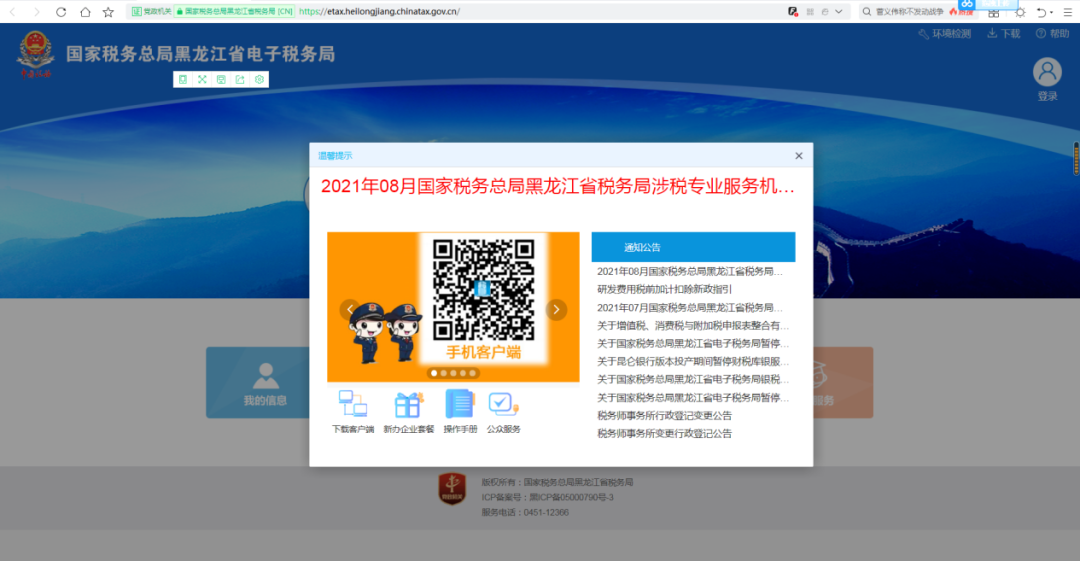Open the 帮助 help link
This screenshot has height=561, width=1080.
point(1052,34)
